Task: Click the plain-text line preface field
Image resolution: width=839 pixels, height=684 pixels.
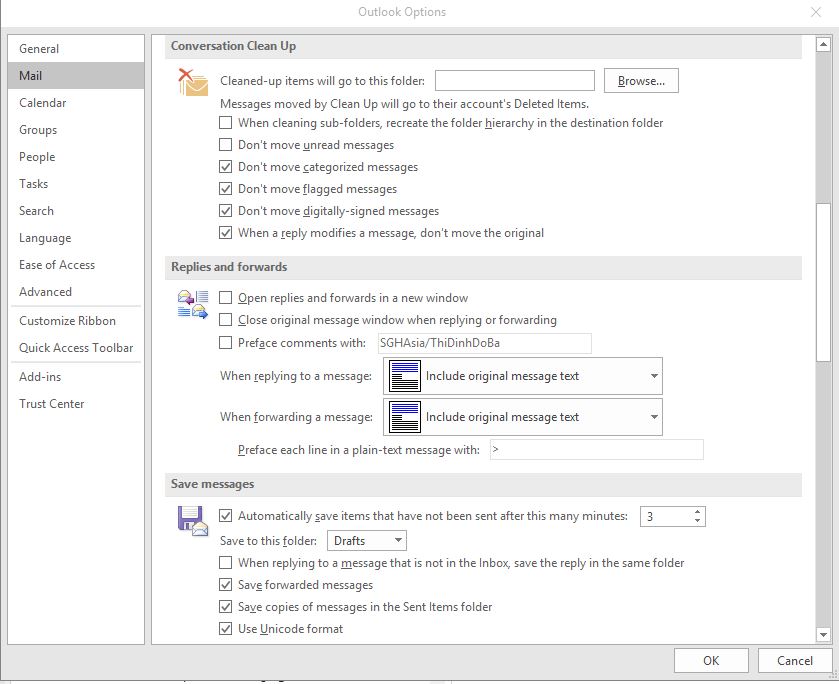Action: [x=597, y=450]
